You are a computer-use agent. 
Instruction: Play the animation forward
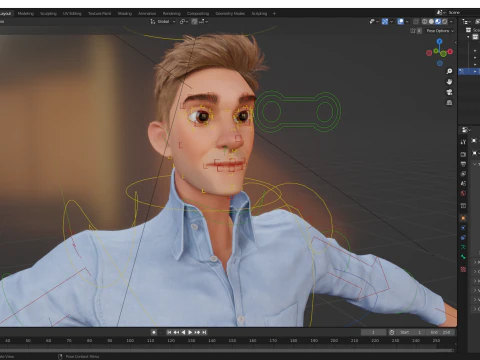click(190, 332)
